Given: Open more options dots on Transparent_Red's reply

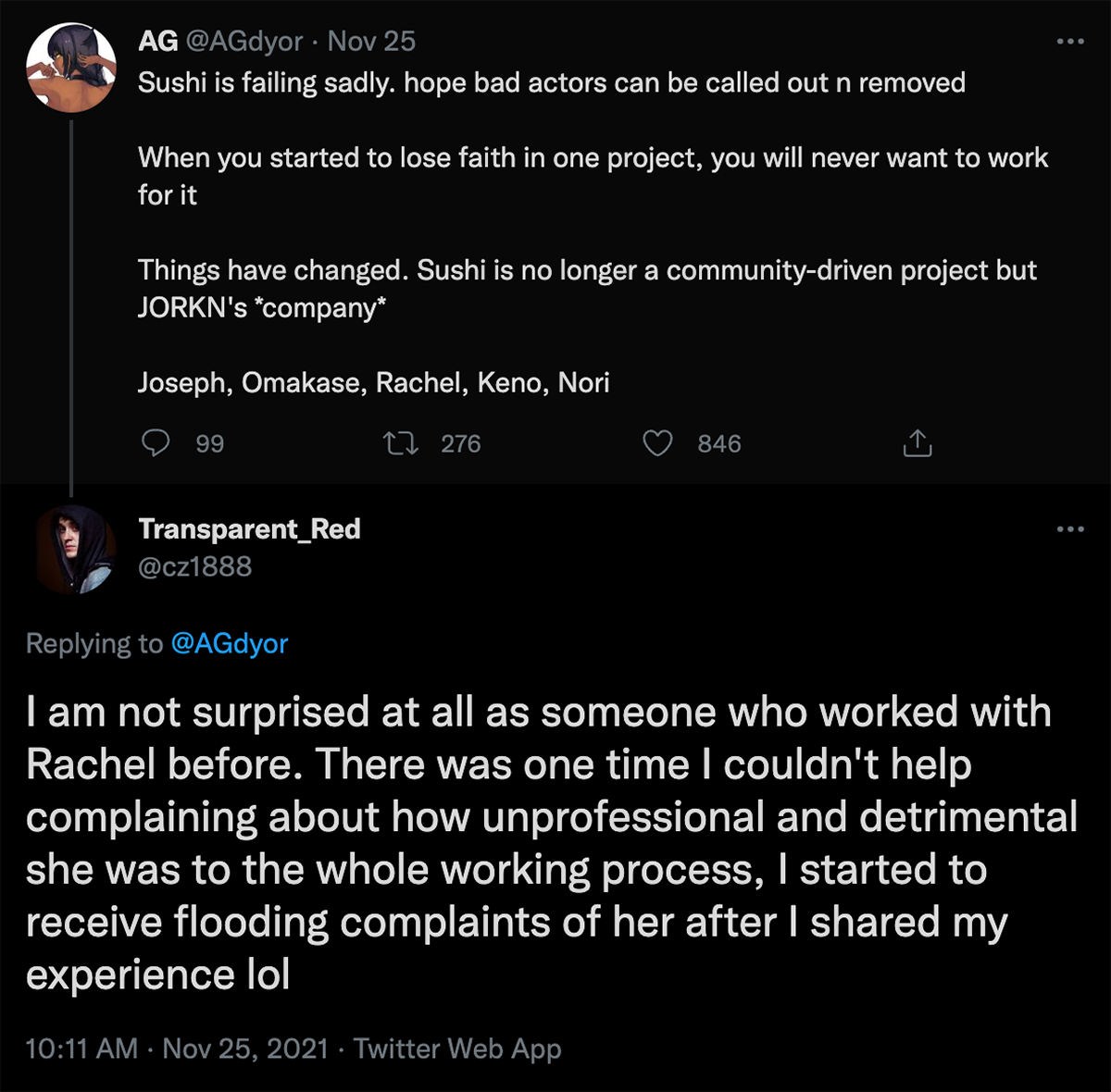Looking at the screenshot, I should pyautogui.click(x=1070, y=529).
